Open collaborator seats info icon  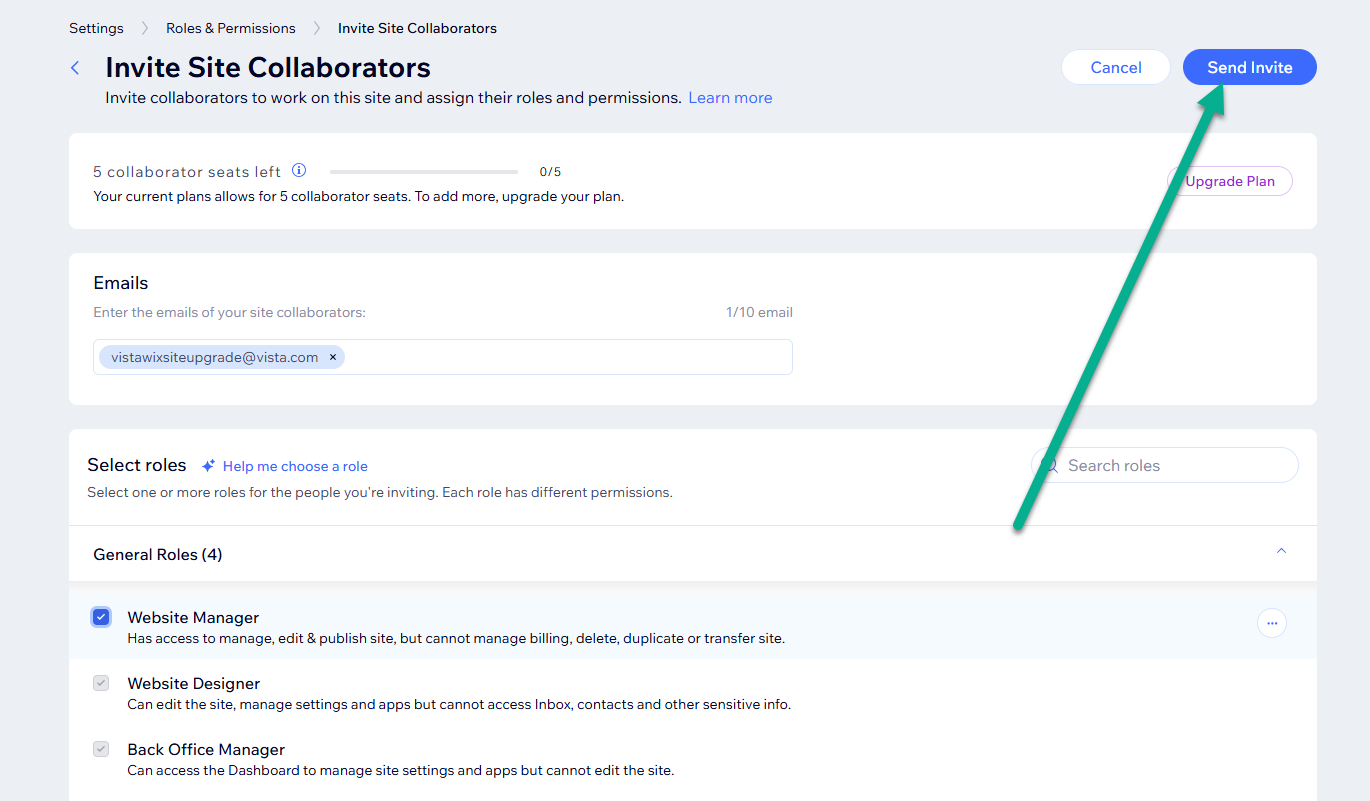click(299, 171)
